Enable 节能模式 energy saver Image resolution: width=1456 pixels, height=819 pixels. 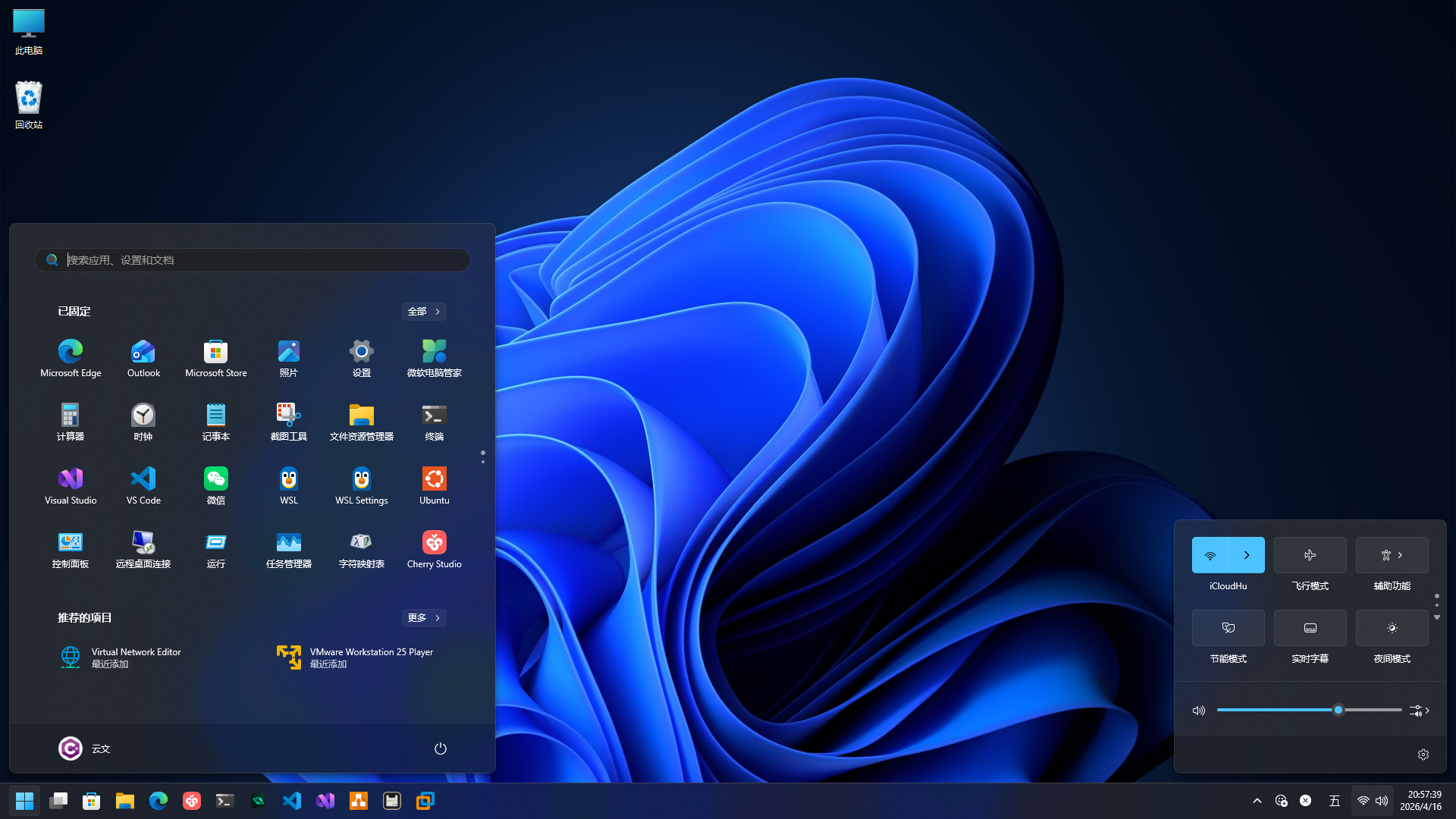click(1228, 628)
